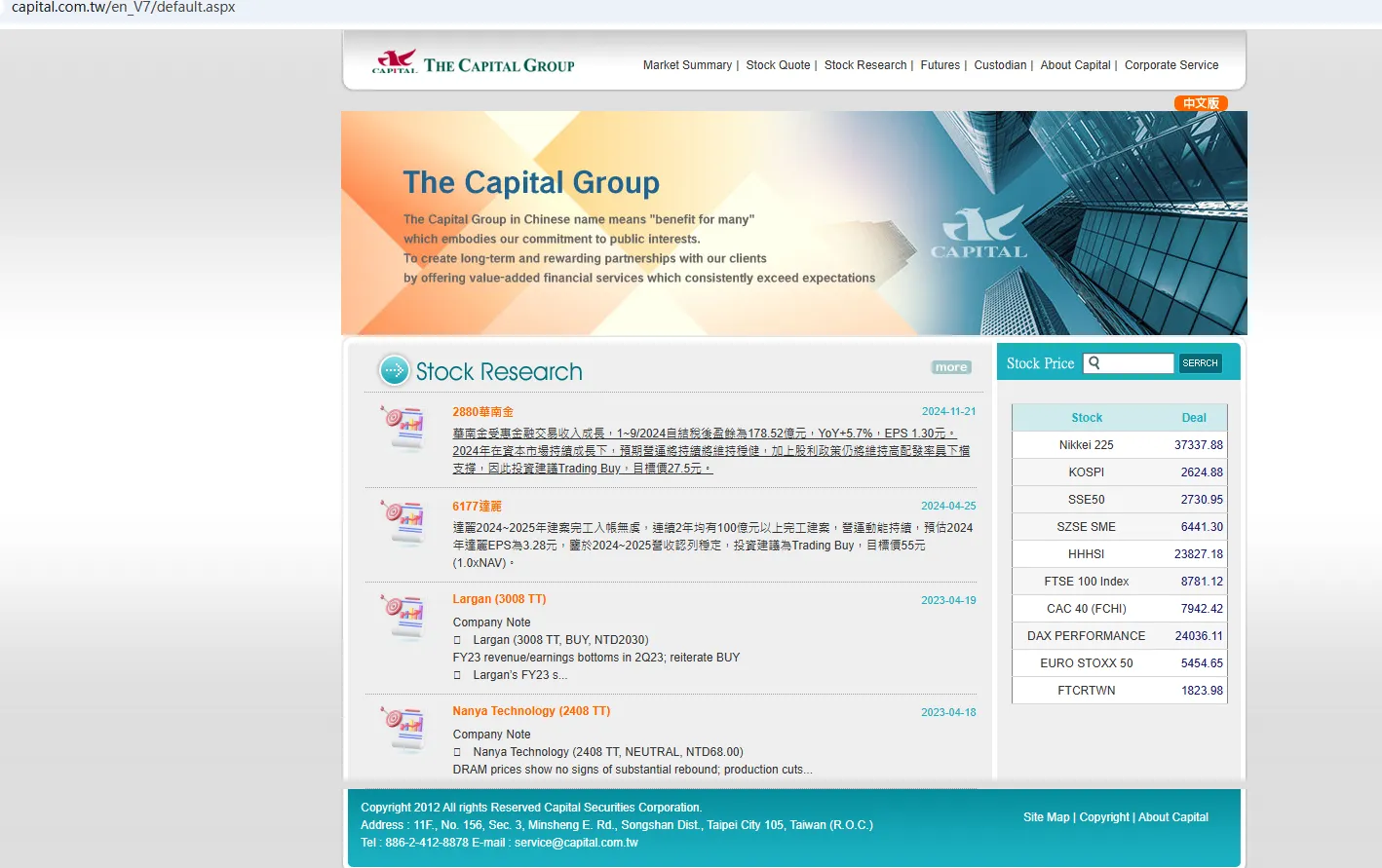
Task: Select the EURO STOXX 50 row
Action: 1120,663
